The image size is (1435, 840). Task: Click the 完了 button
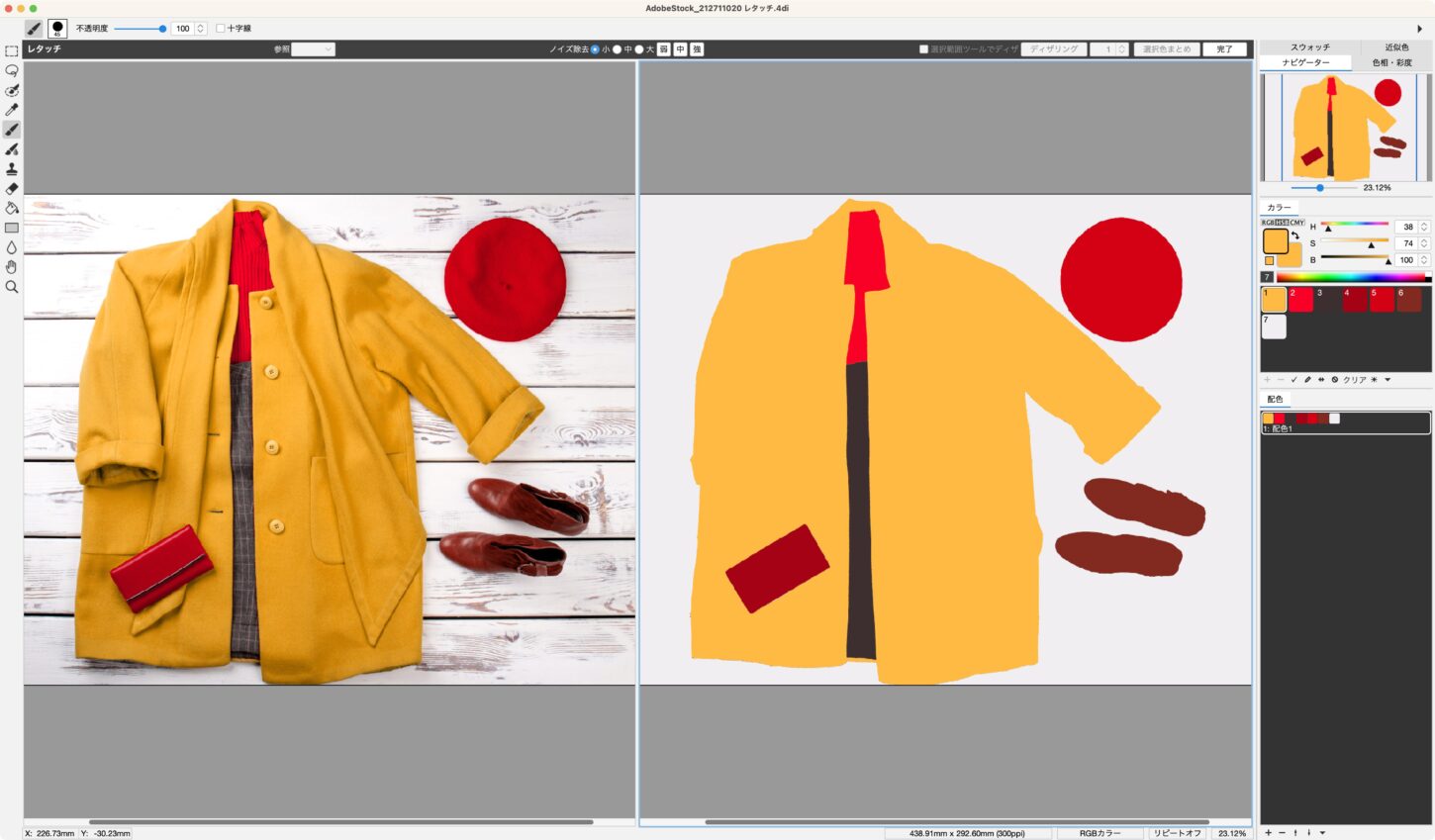point(1224,49)
